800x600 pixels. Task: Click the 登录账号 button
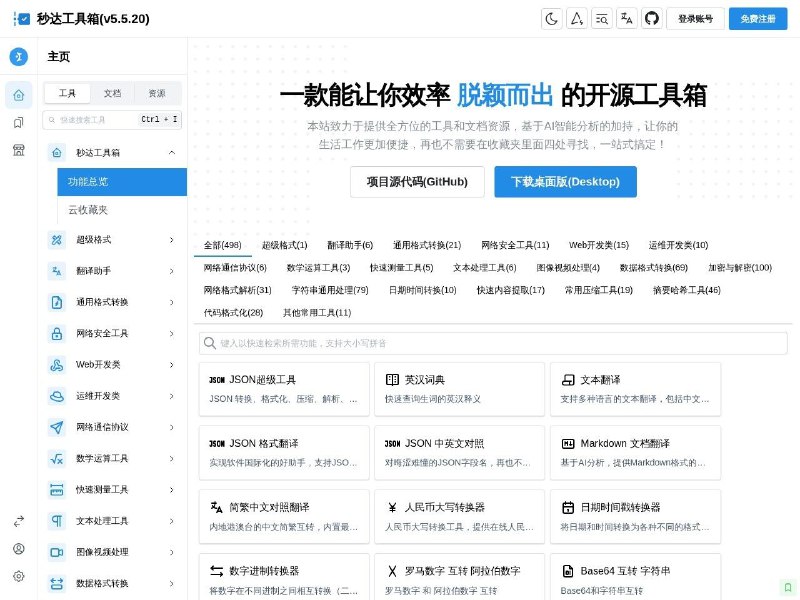pyautogui.click(x=695, y=19)
